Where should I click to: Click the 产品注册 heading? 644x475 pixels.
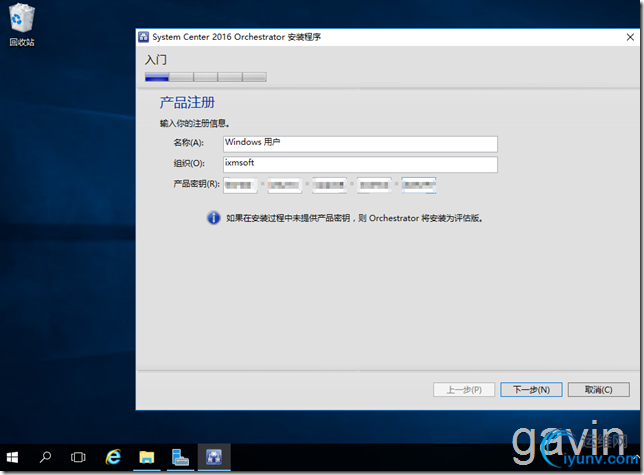coord(187,102)
